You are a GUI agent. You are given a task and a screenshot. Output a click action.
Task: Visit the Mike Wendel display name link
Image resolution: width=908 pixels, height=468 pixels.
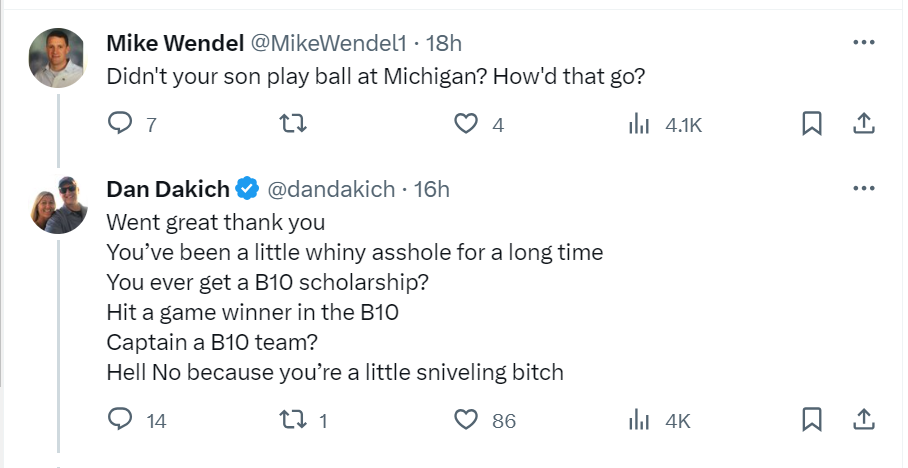pyautogui.click(x=175, y=43)
